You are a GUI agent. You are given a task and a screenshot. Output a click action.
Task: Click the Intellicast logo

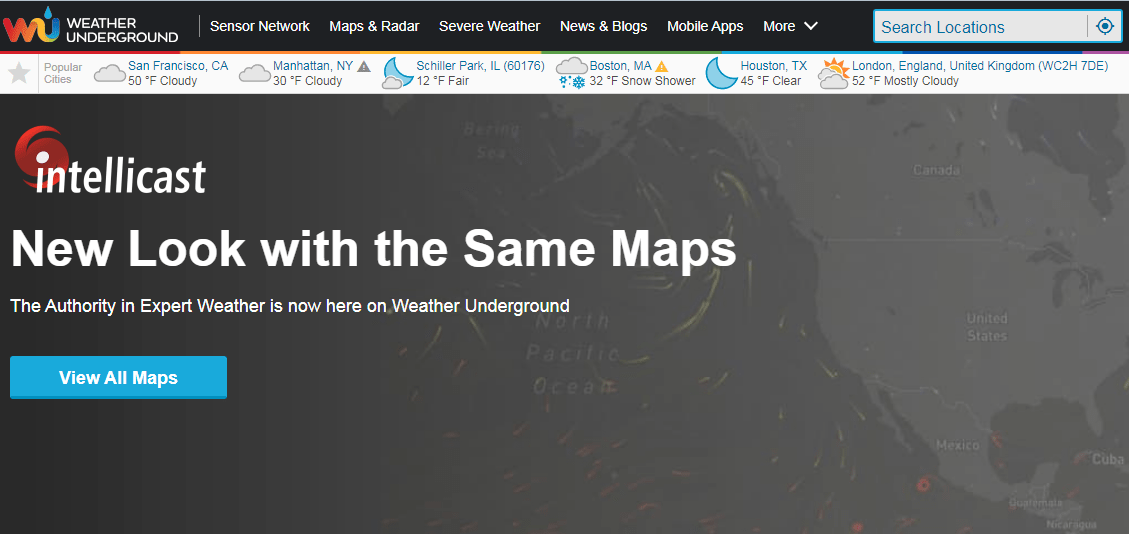110,162
